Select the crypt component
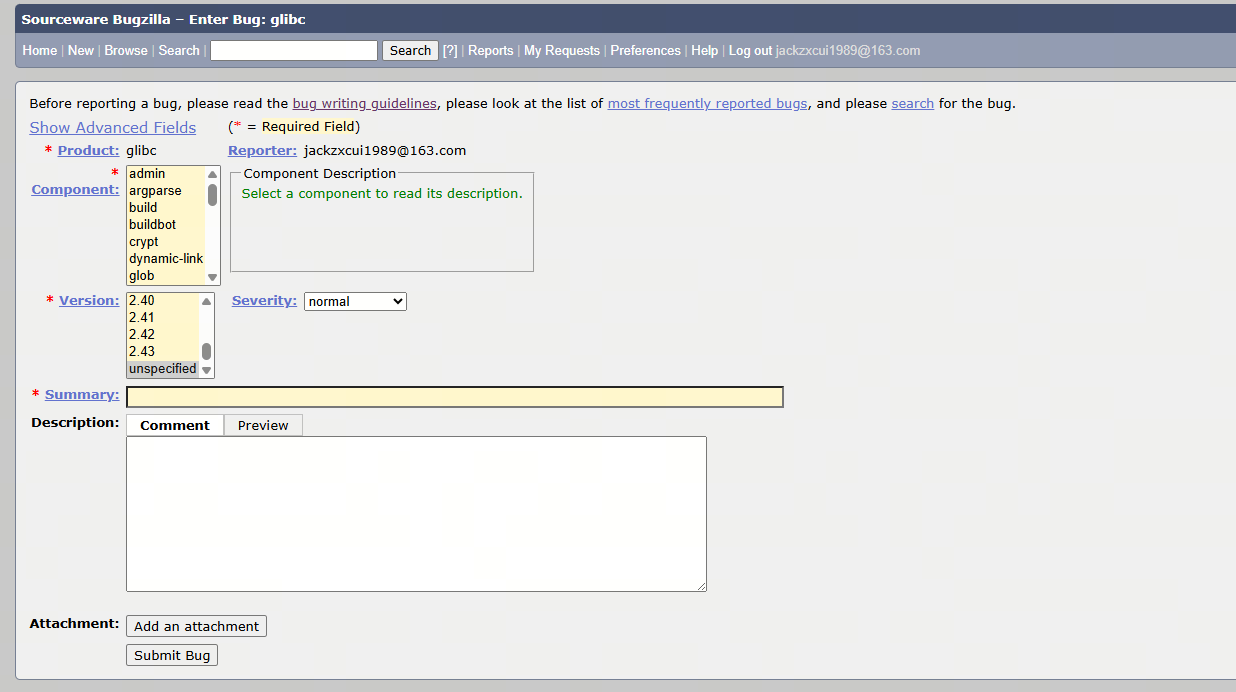 [x=166, y=242]
